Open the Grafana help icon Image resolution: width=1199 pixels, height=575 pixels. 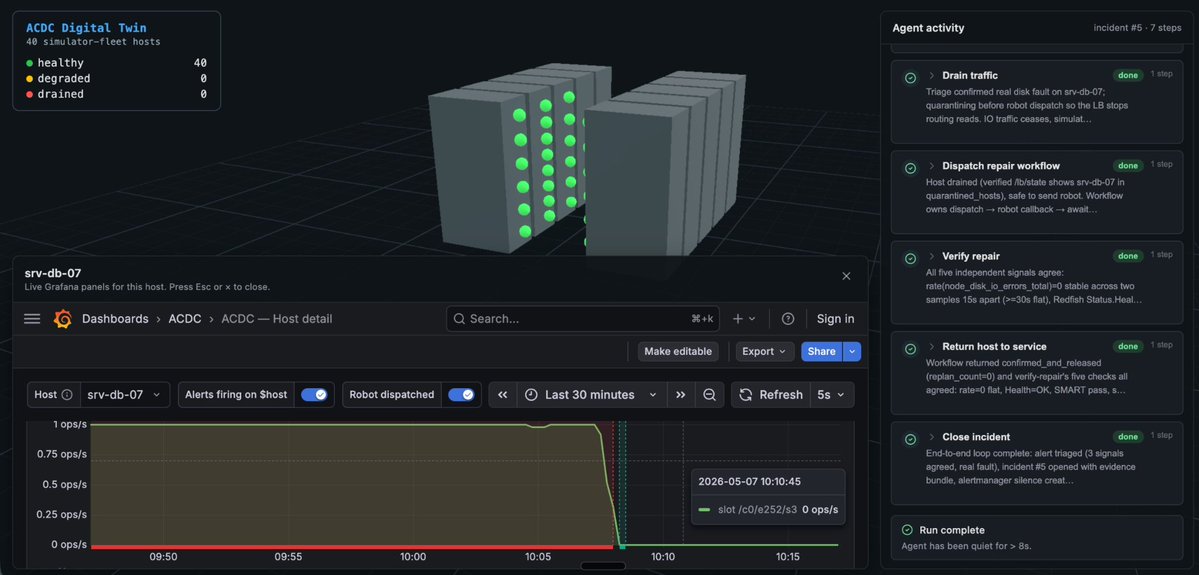788,319
